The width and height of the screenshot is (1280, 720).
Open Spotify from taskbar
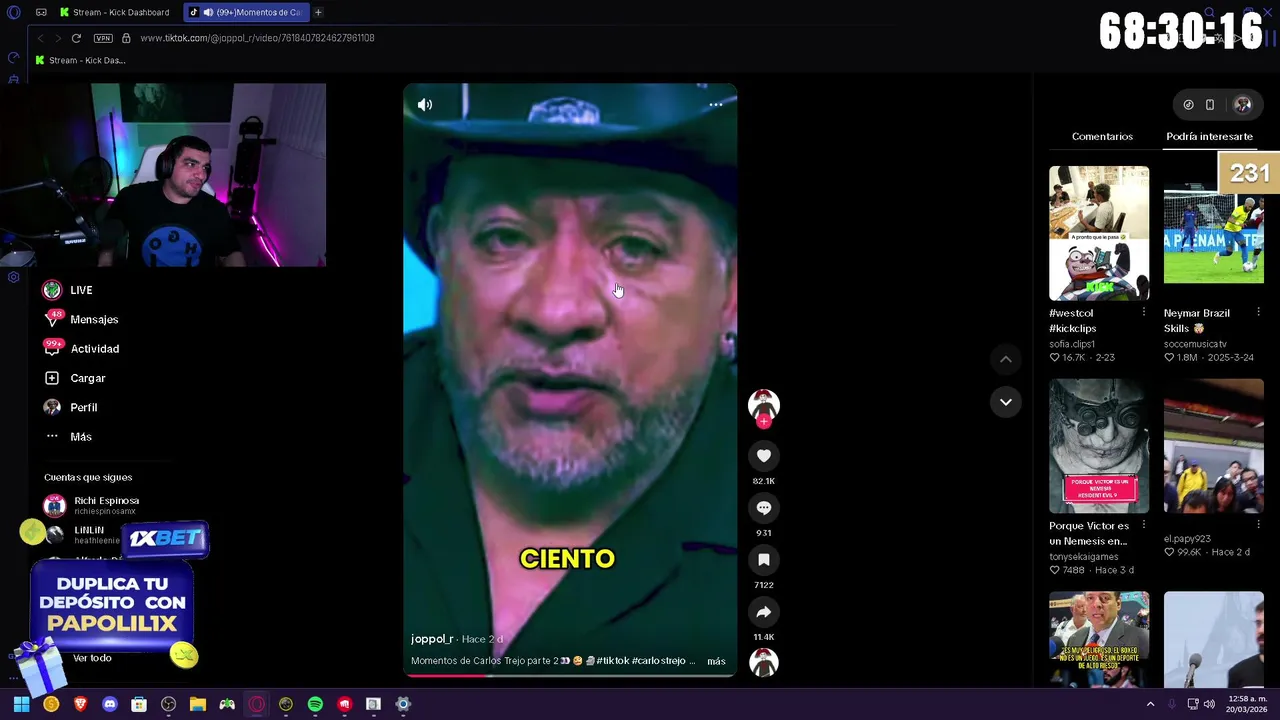pyautogui.click(x=315, y=704)
